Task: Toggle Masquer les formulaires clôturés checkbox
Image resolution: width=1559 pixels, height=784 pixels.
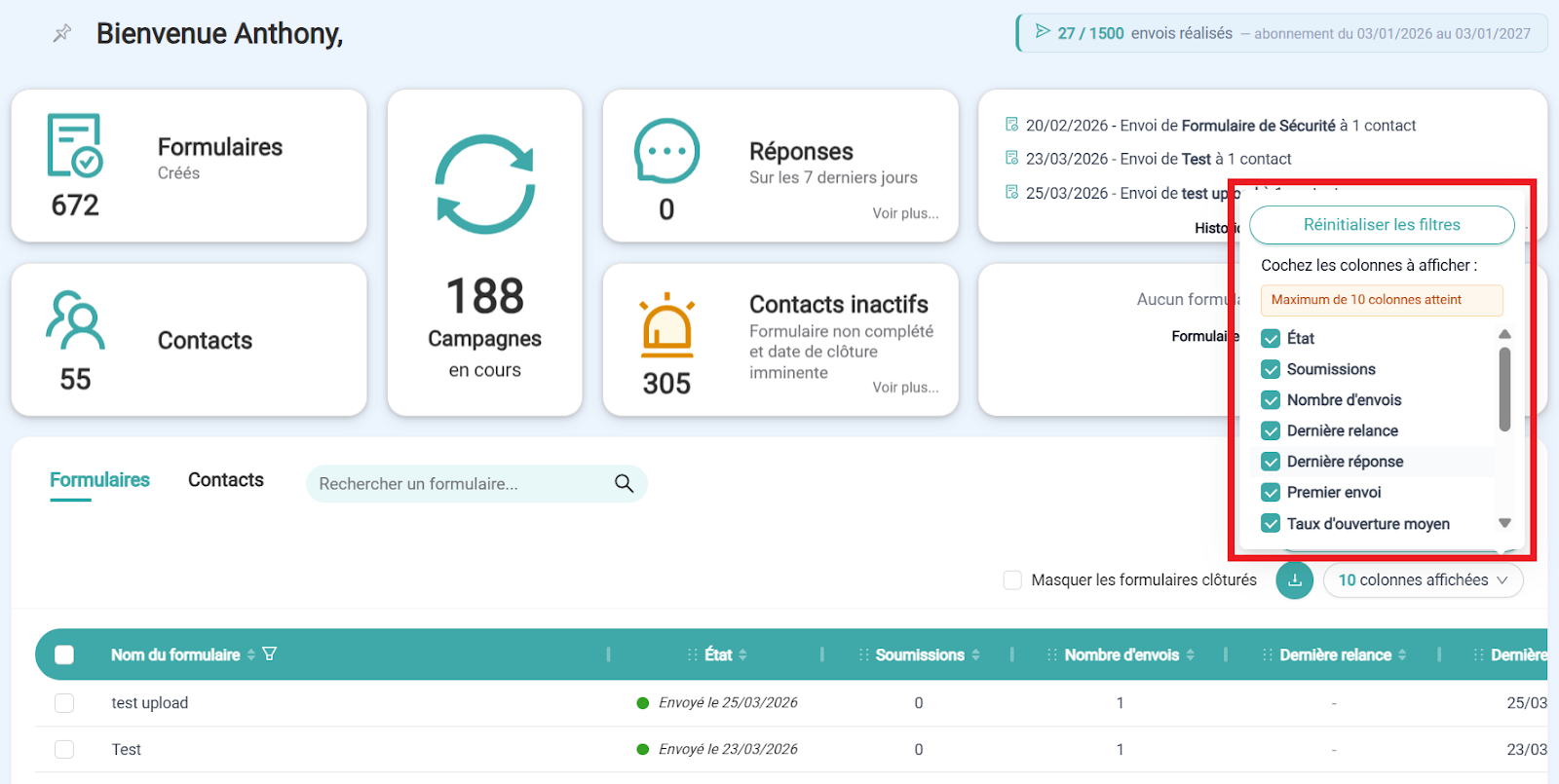Action: [1012, 580]
